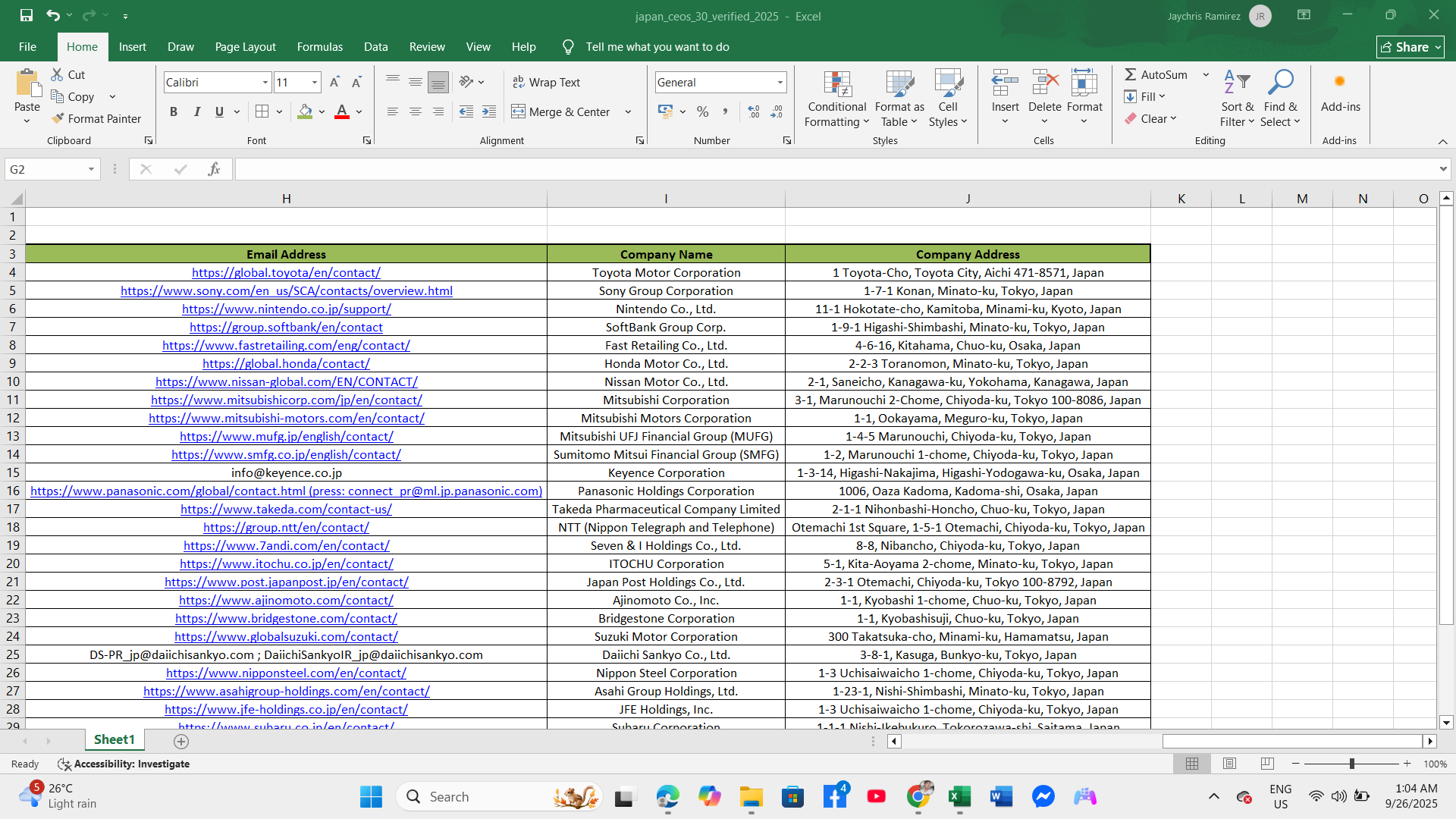Click the Share button

pyautogui.click(x=1409, y=47)
